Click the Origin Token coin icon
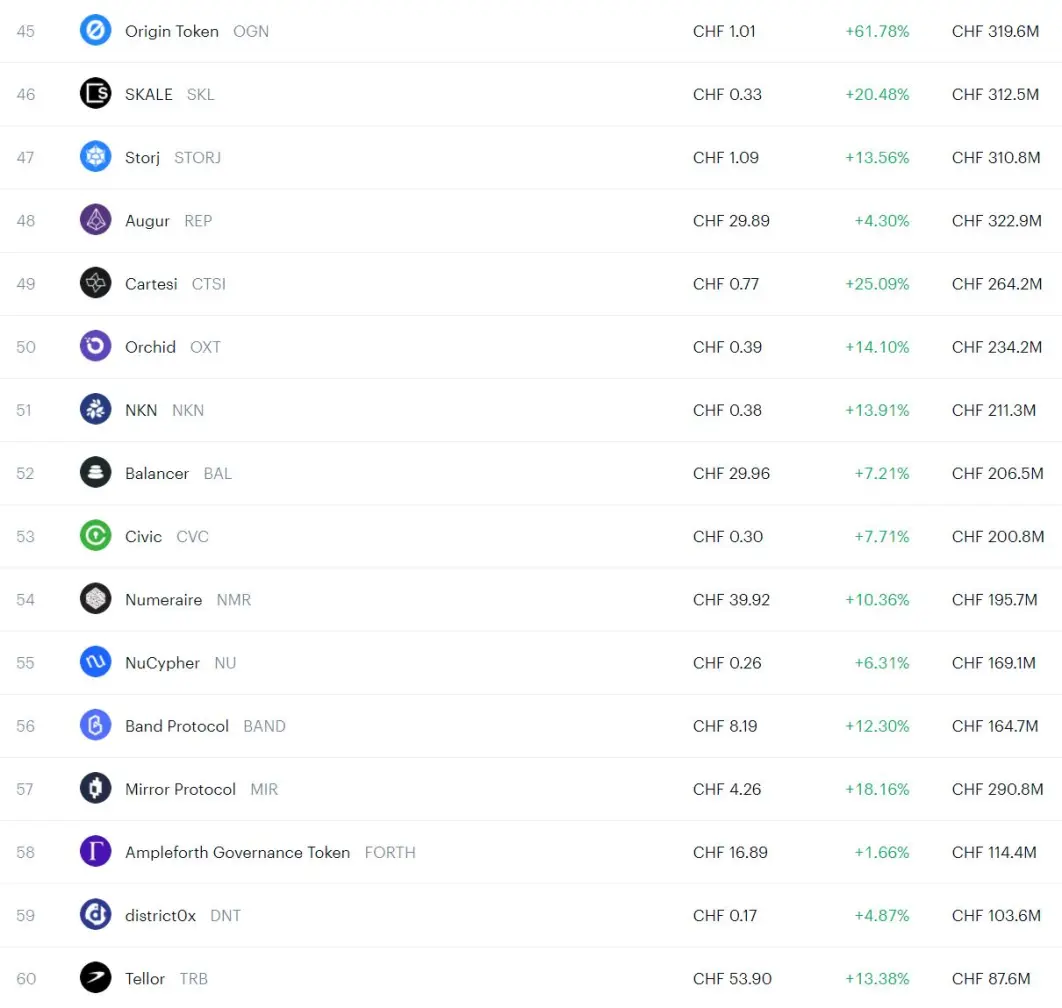Image resolution: width=1062 pixels, height=1008 pixels. point(95,30)
